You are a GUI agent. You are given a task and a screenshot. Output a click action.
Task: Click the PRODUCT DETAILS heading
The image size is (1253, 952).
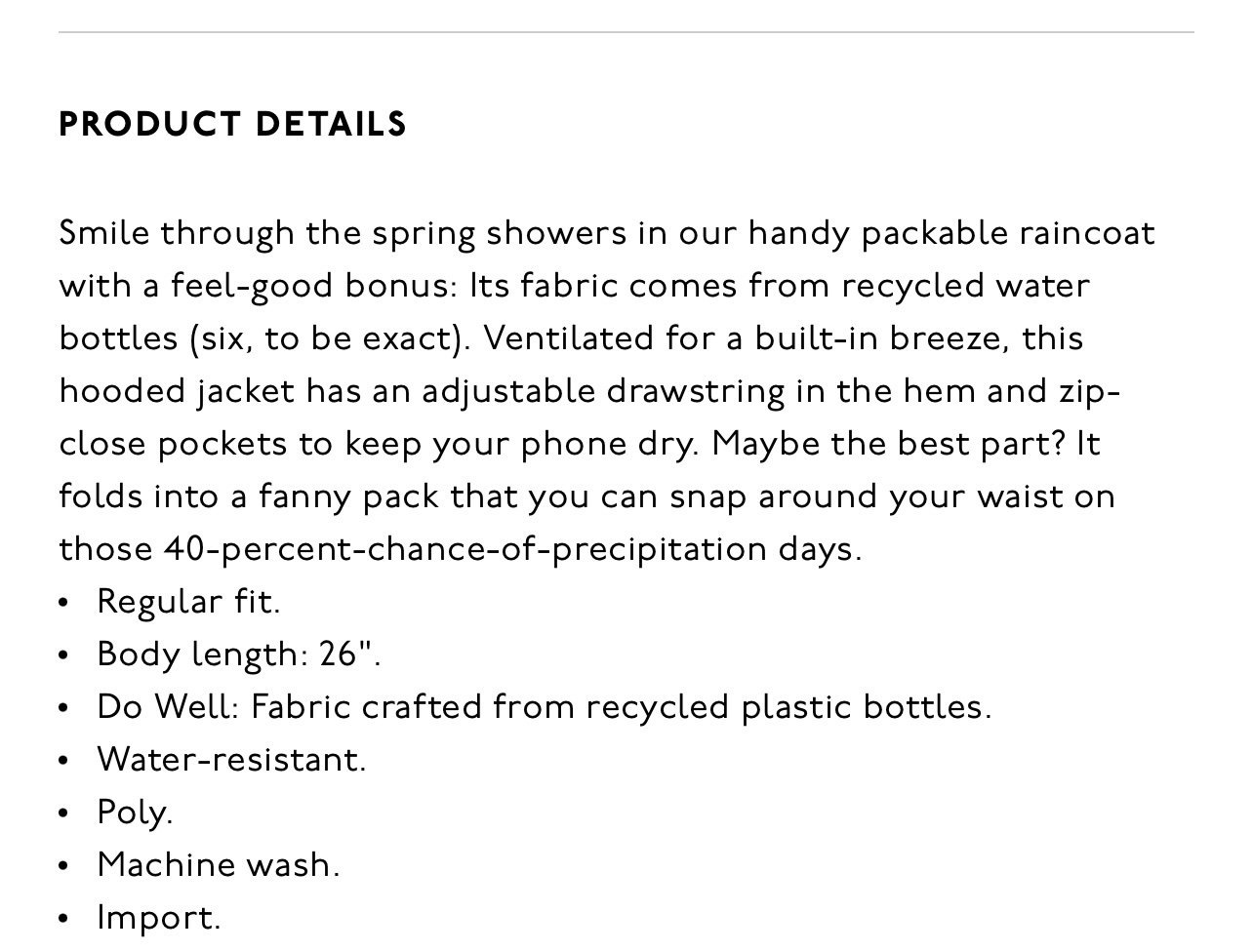coord(232,125)
